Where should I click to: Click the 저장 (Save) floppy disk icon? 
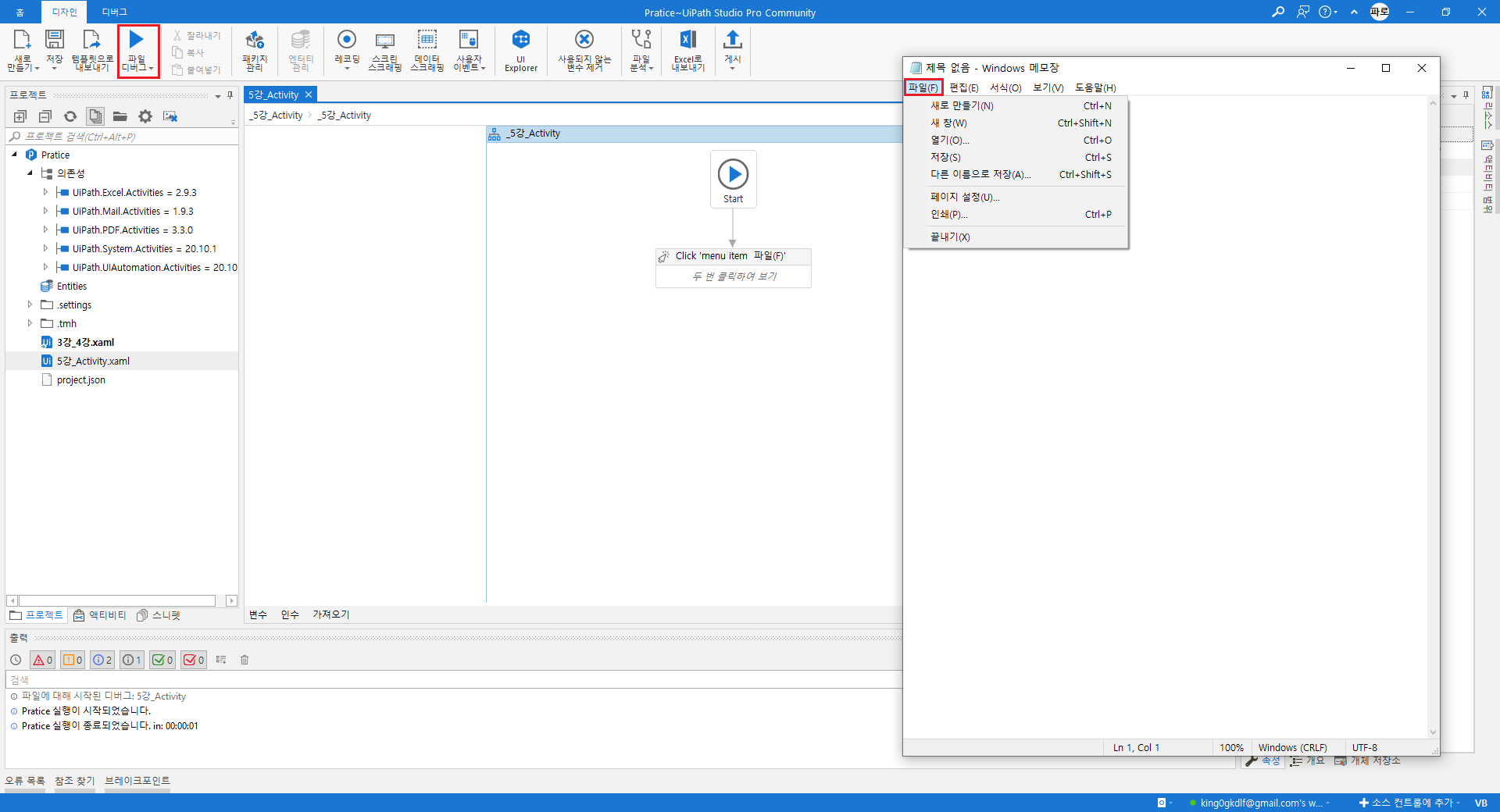tap(55, 40)
